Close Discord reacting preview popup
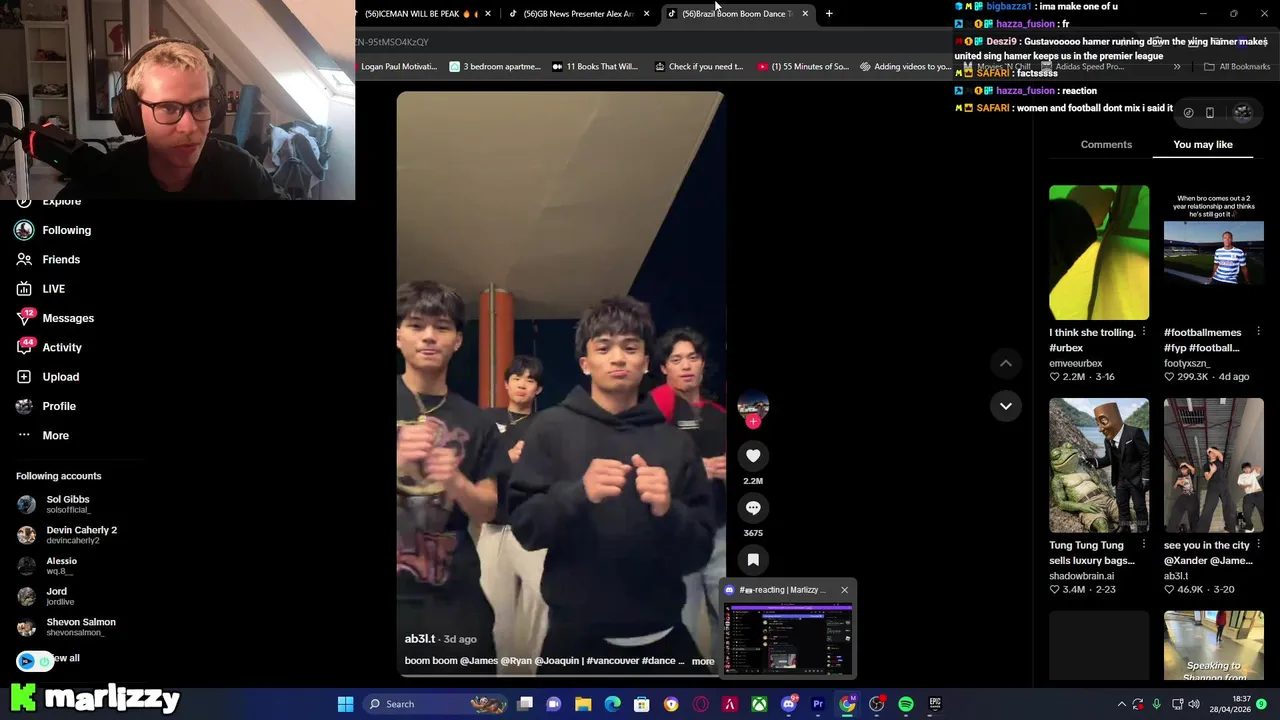The width and height of the screenshot is (1280, 720). pos(844,590)
